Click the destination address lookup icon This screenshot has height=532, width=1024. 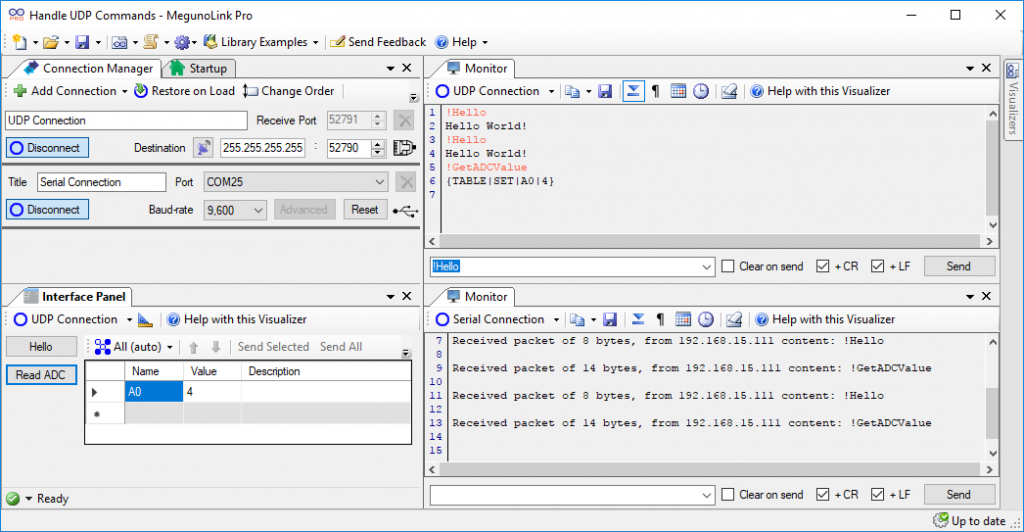tap(203, 148)
